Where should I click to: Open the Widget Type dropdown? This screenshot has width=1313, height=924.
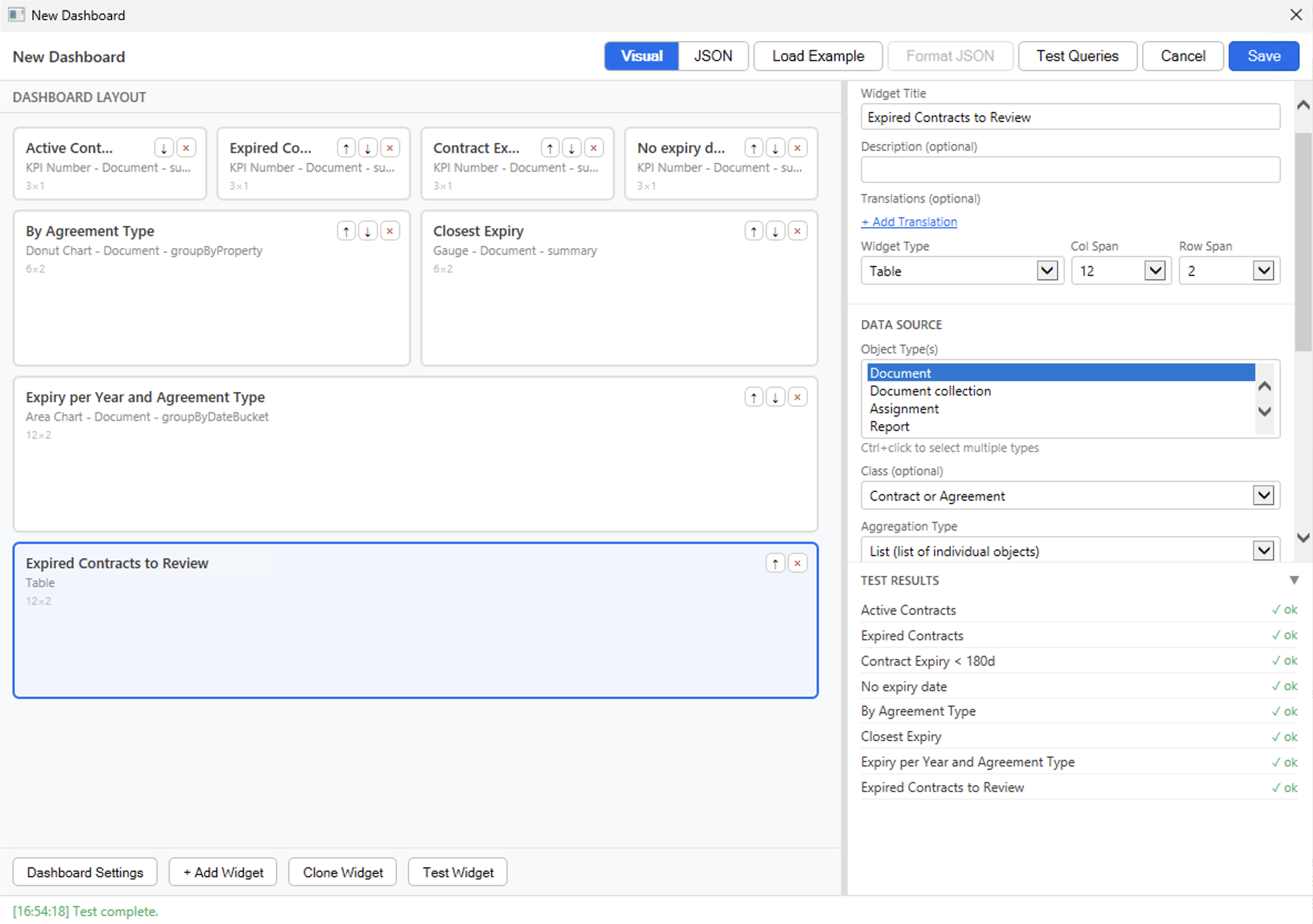[x=962, y=271]
